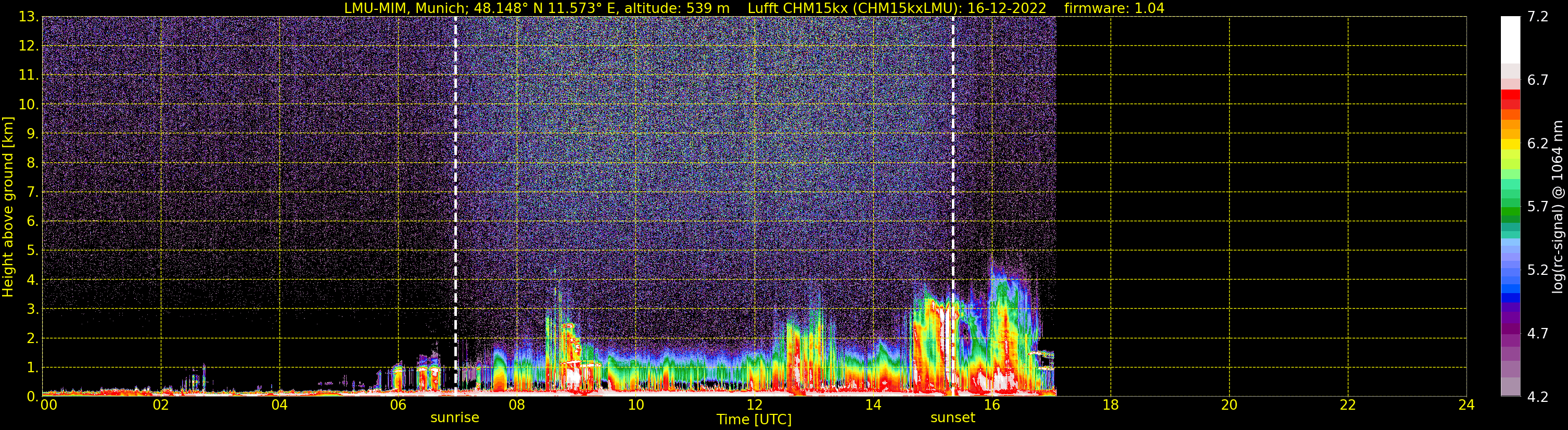This screenshot has width=1568, height=430.
Task: Click time axis tick '08'
Action: [517, 405]
